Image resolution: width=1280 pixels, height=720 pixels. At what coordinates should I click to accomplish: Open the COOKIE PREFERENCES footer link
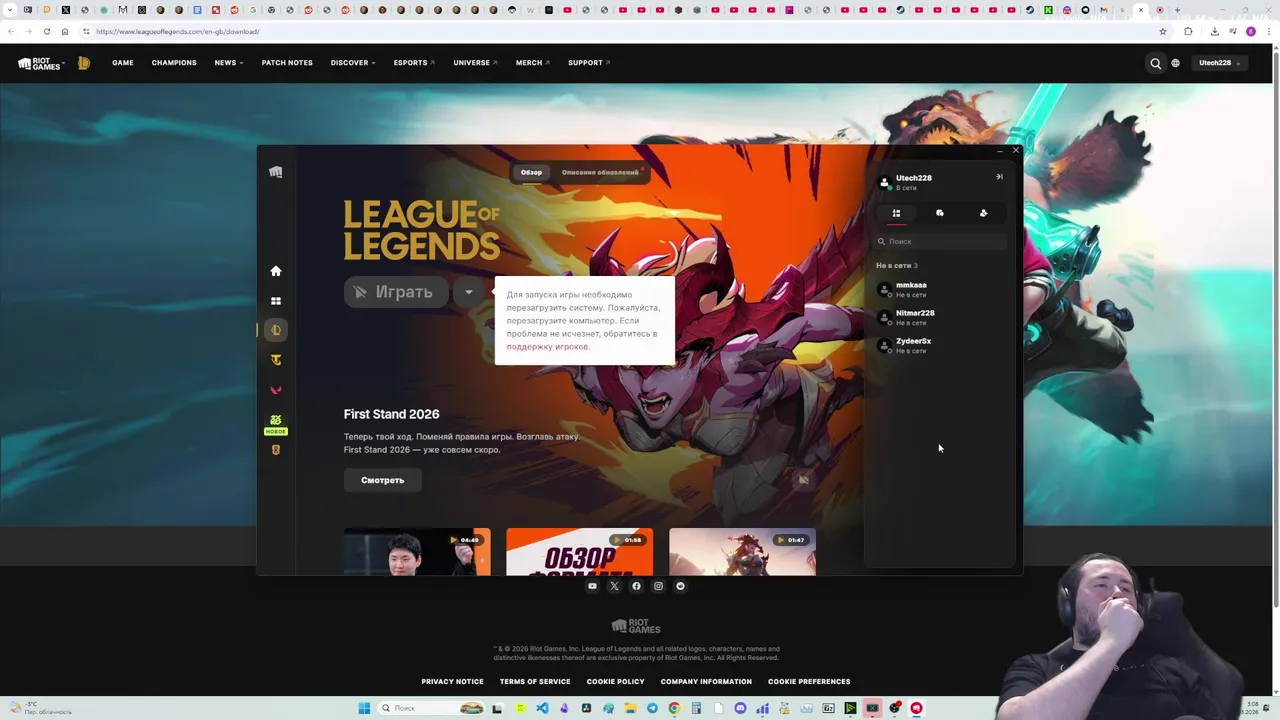click(x=809, y=682)
